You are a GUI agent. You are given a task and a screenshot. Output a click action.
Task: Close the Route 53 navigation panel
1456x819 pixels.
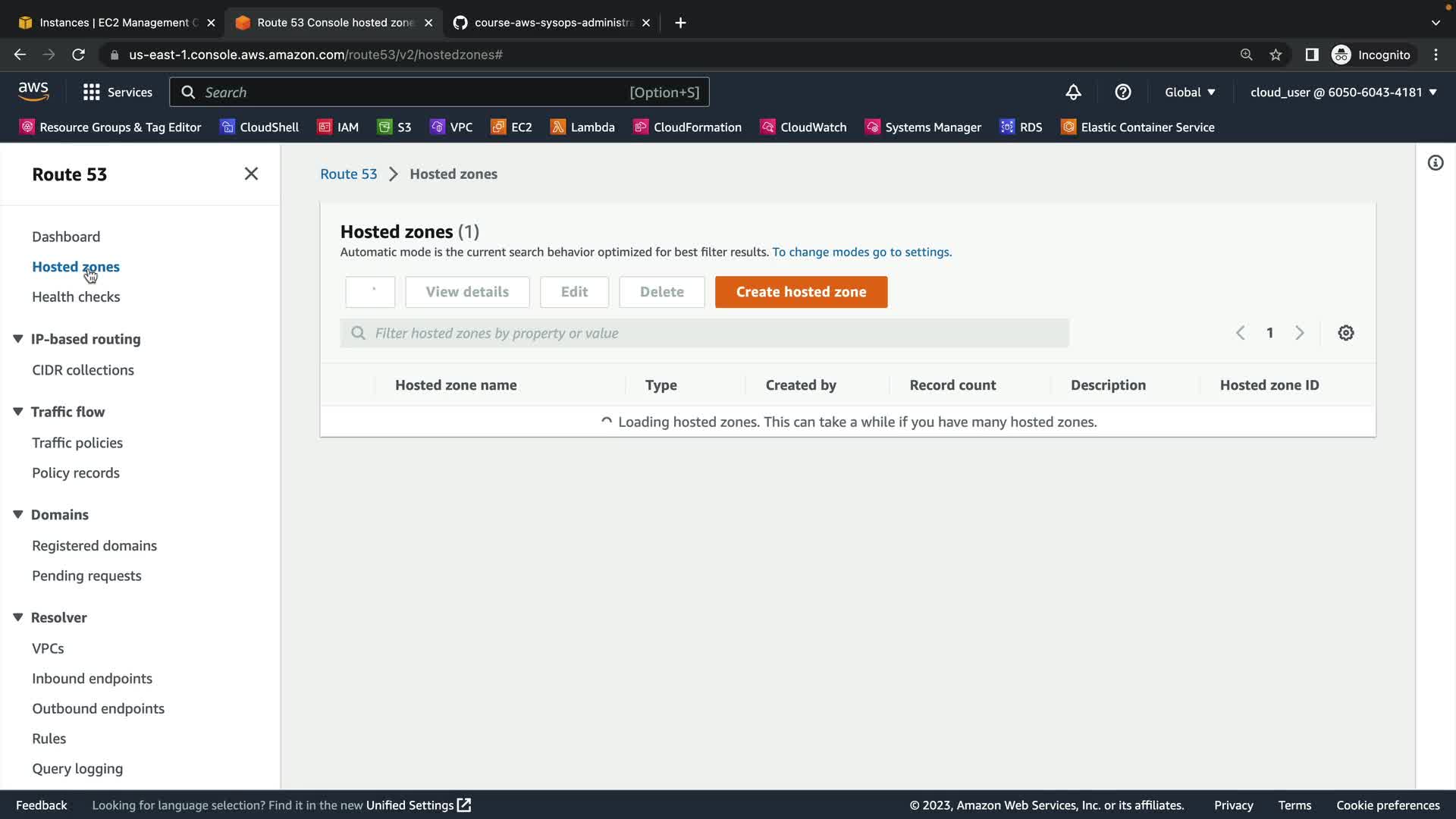click(251, 174)
